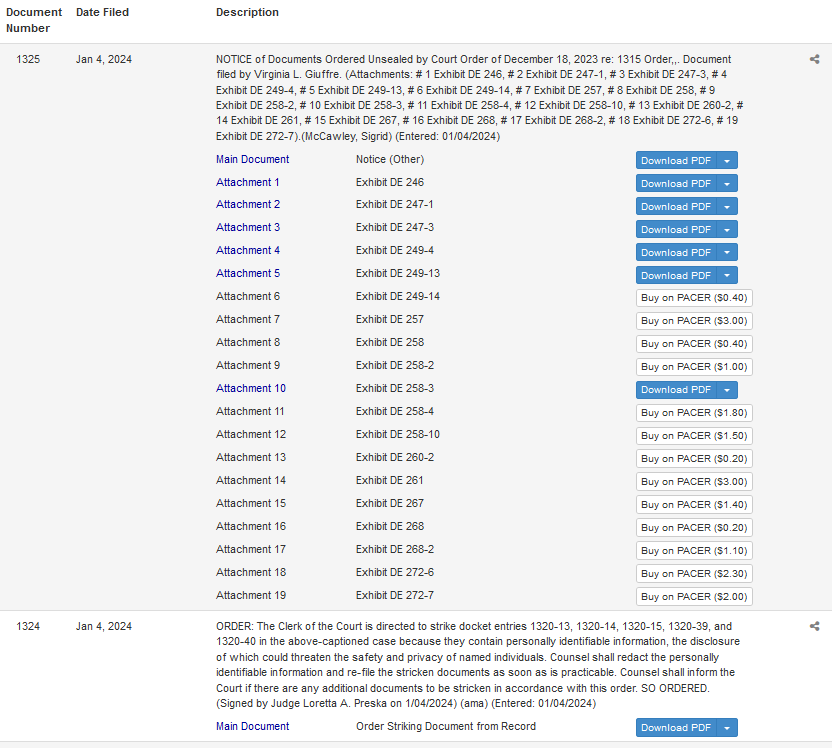This screenshot has height=748, width=837.
Task: Download PDF for Exhibit DE 249-13
Action: pos(676,275)
